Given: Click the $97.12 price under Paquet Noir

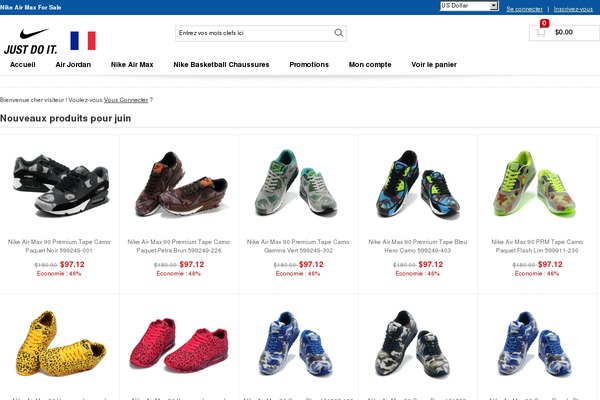Looking at the screenshot, I should 72,264.
